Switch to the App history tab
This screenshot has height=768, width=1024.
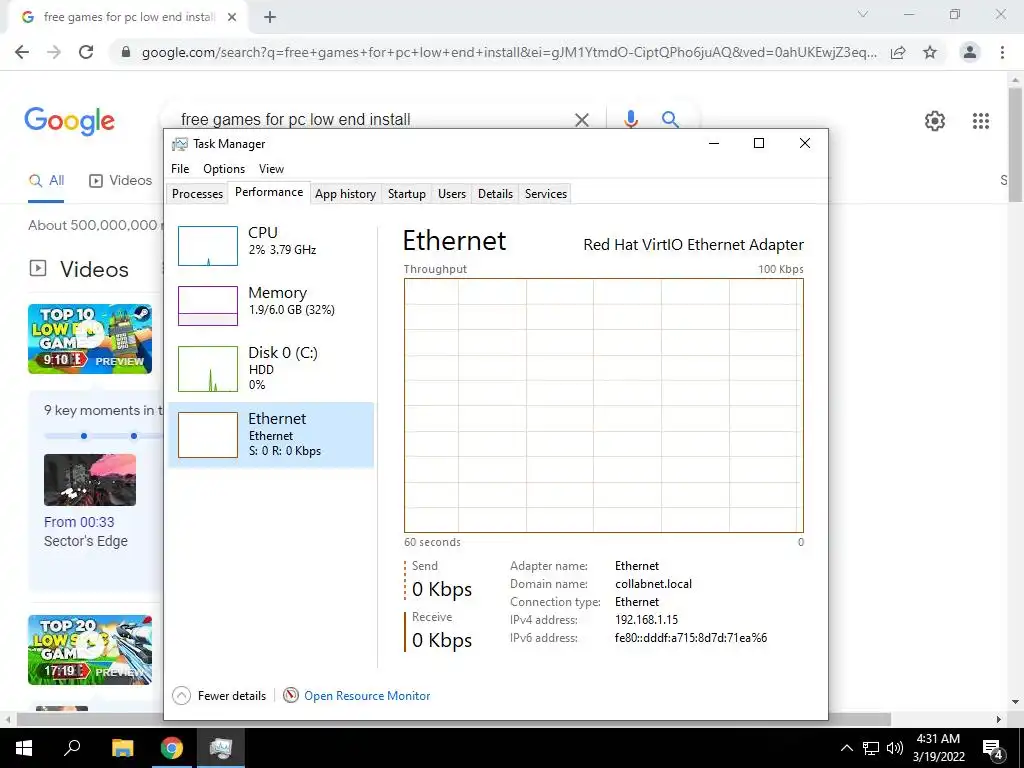click(x=345, y=194)
